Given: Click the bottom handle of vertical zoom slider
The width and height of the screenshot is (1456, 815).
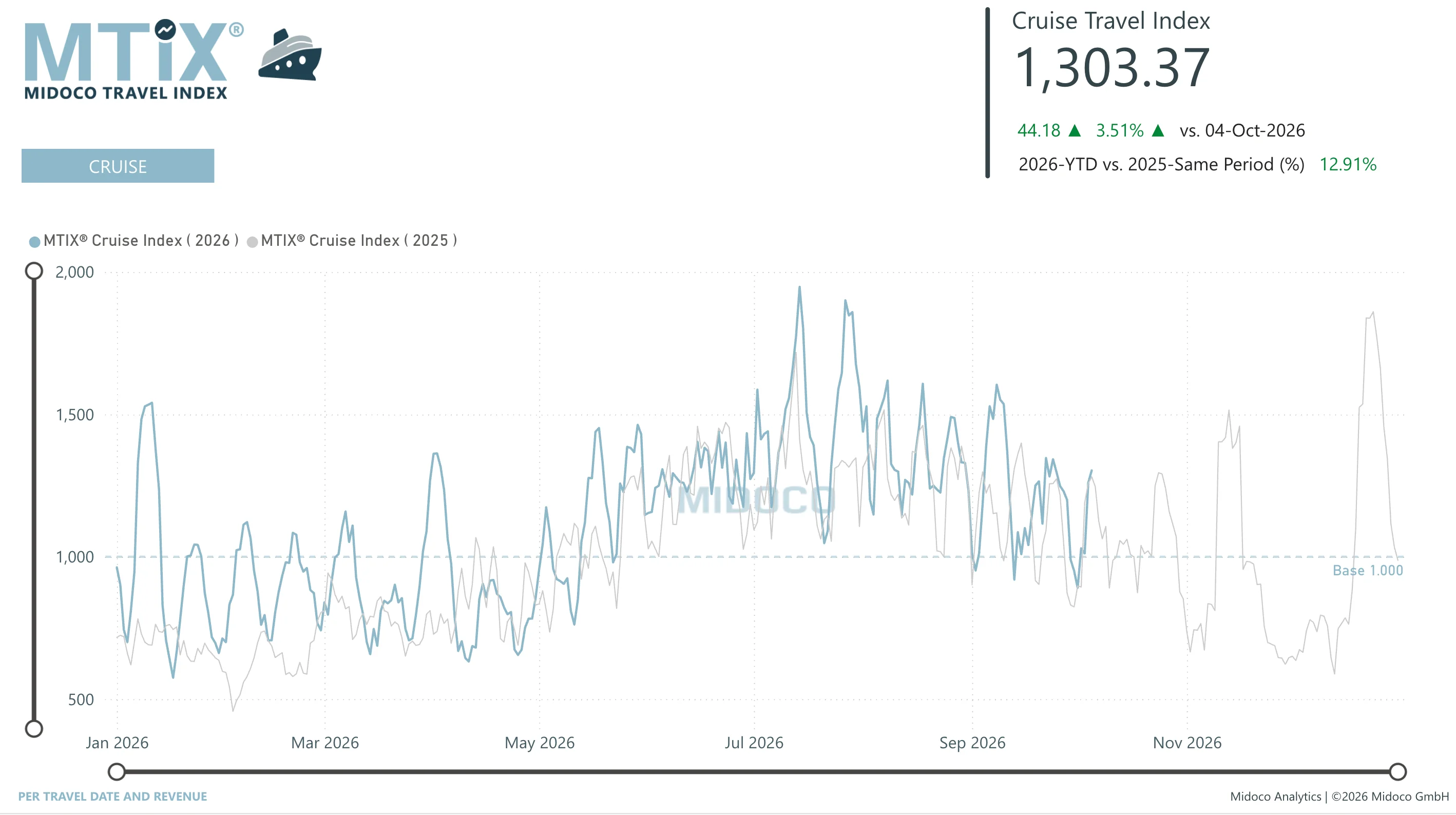Looking at the screenshot, I should [x=34, y=729].
